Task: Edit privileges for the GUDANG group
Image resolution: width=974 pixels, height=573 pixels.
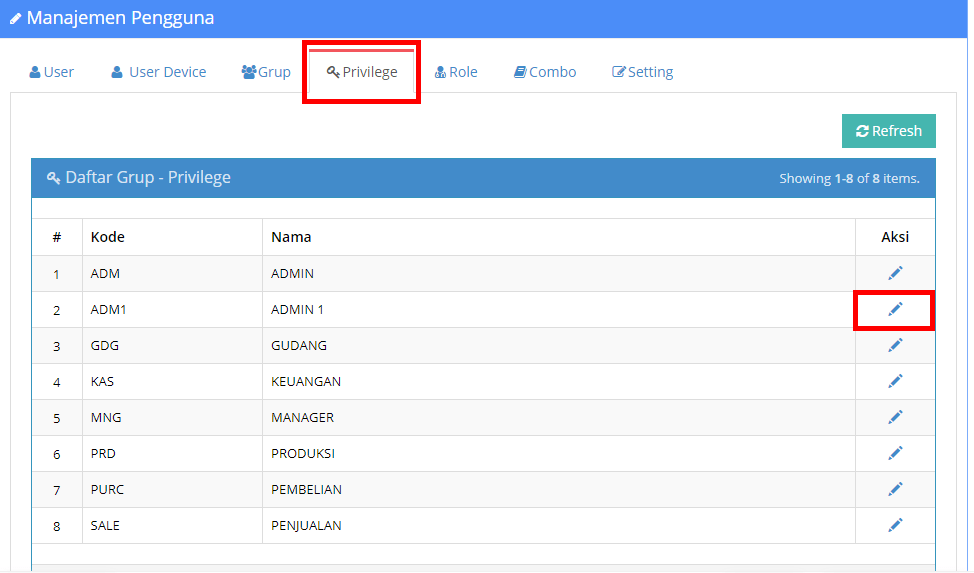Action: pyautogui.click(x=894, y=345)
